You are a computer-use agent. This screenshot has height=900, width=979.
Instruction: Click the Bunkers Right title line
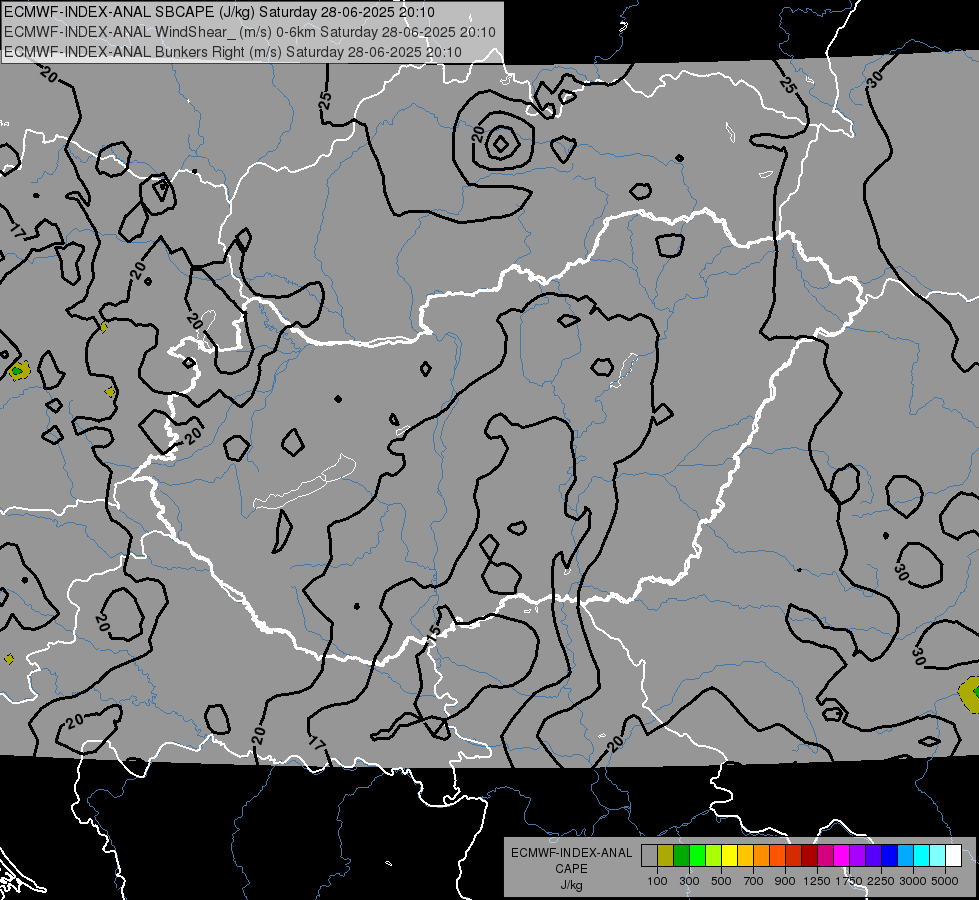[x=233, y=52]
